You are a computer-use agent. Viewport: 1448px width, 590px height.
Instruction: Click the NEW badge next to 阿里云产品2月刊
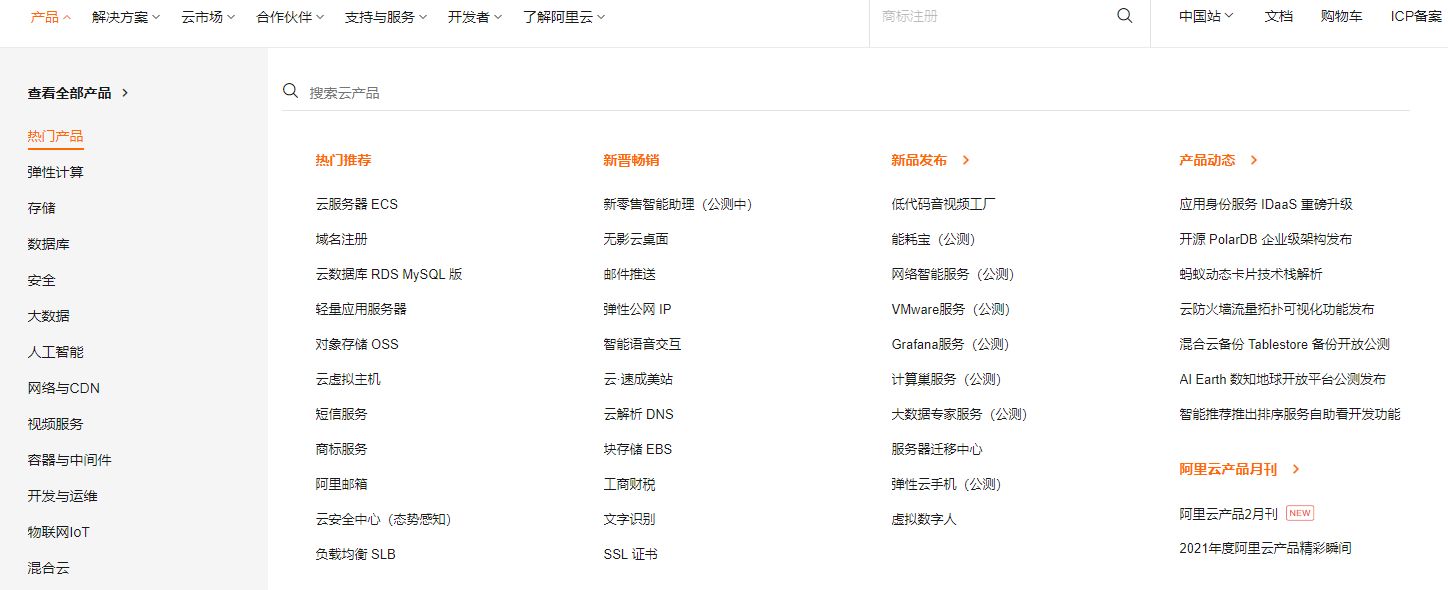1300,513
